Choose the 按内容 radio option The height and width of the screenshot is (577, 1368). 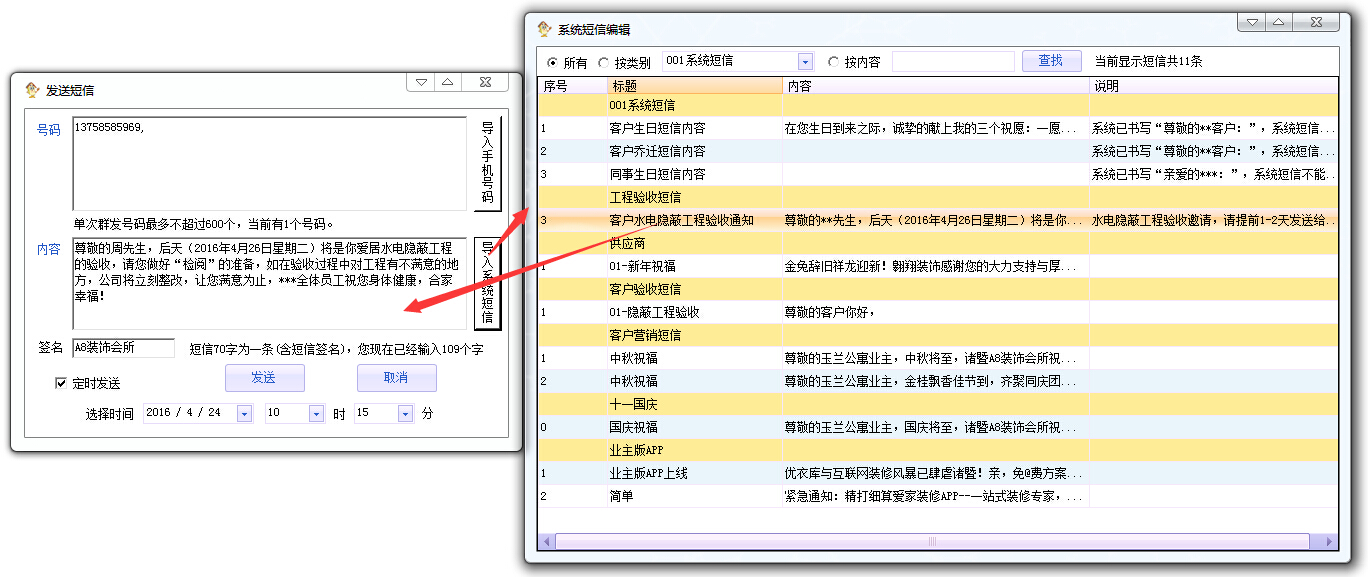tap(833, 62)
